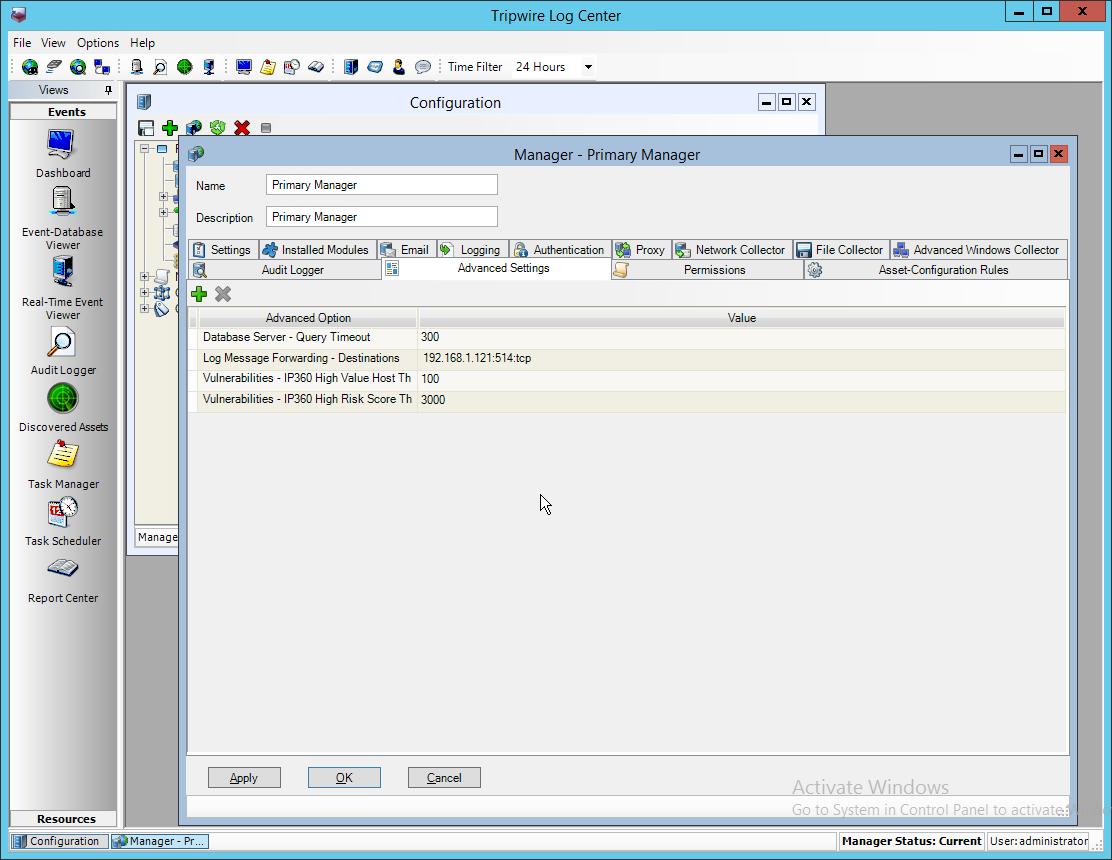Image resolution: width=1112 pixels, height=860 pixels.
Task: Pin the Views panel
Action: (108, 90)
